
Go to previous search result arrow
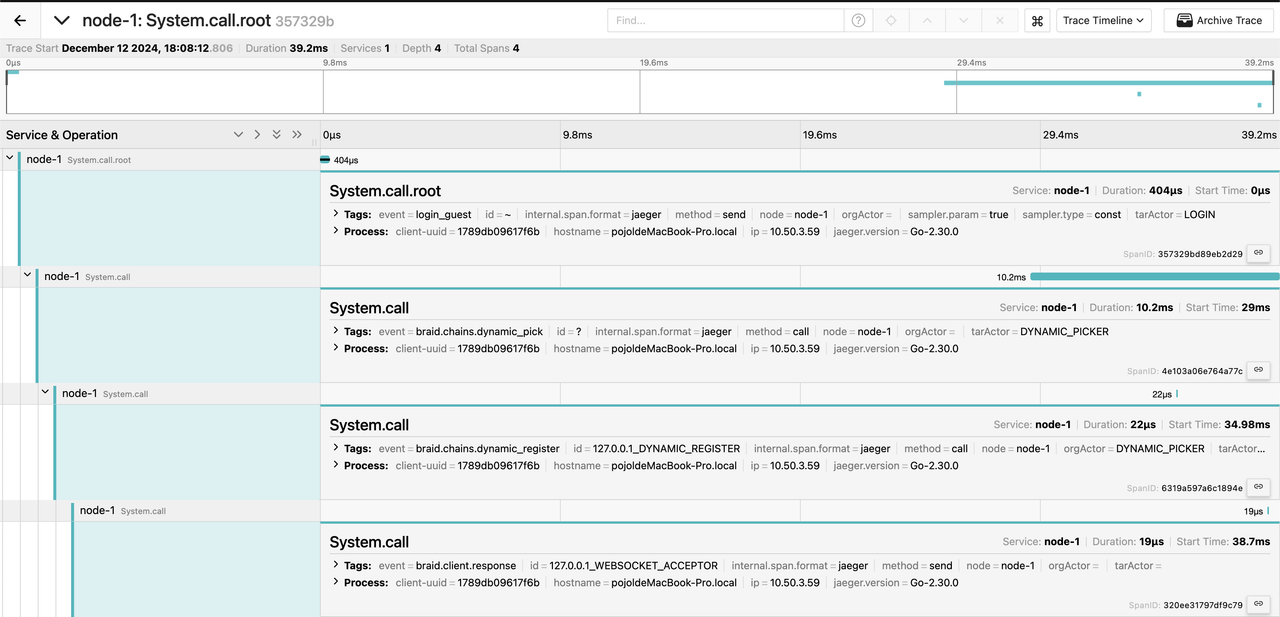tap(927, 20)
